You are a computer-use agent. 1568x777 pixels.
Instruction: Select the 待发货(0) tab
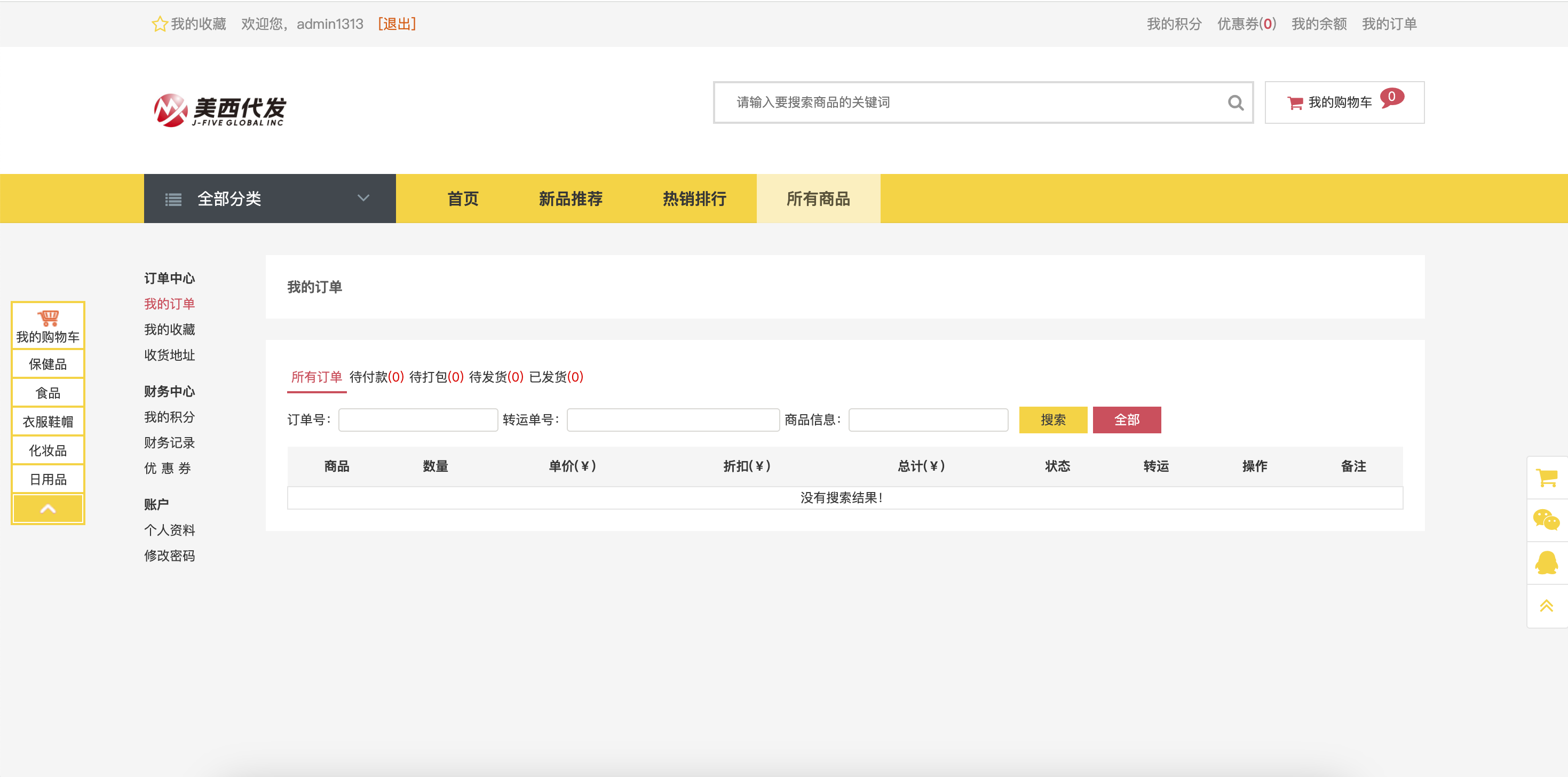496,377
